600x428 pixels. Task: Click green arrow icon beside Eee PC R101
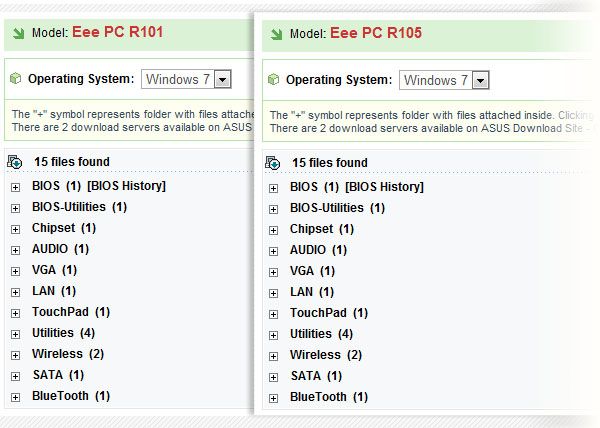[x=18, y=33]
